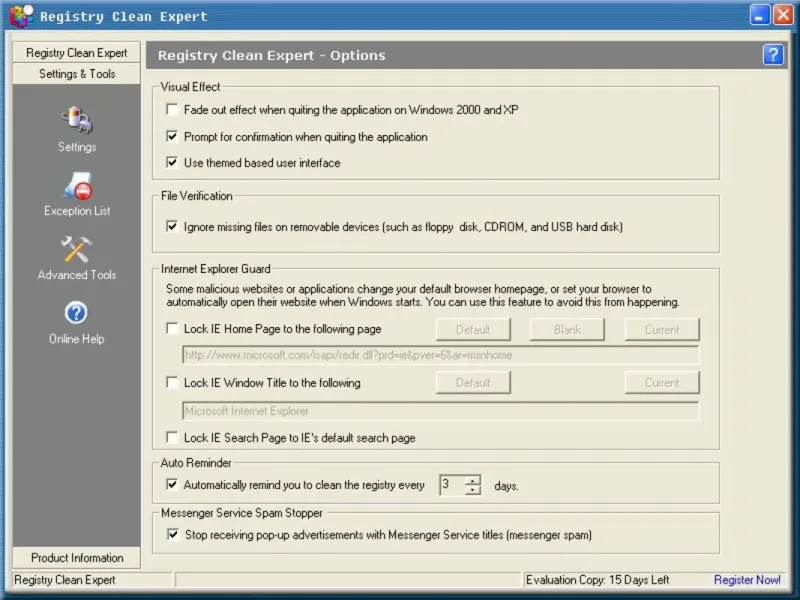
Task: Close the Registry Clean Expert window
Action: (x=783, y=15)
